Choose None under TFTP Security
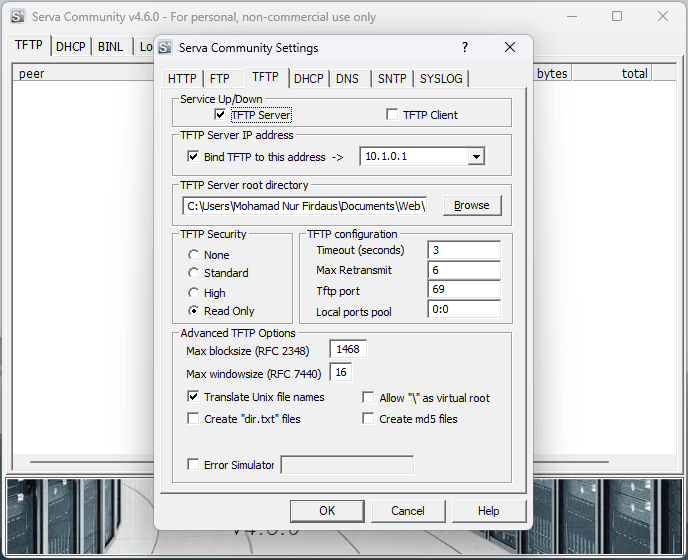 193,255
